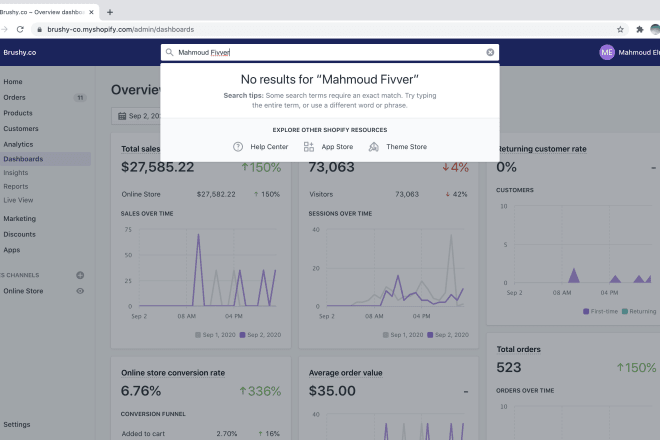The width and height of the screenshot is (660, 440).
Task: View Online Store with the eye icon
Action: click(80, 291)
